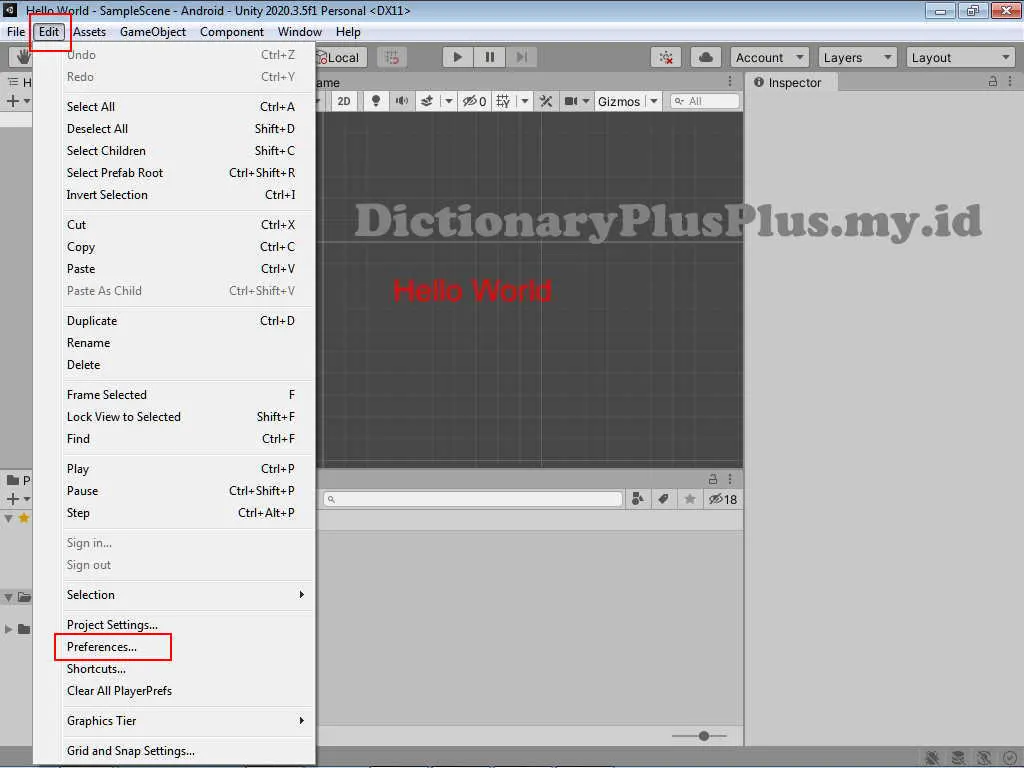Toggle Local pivot rotation button

click(341, 57)
